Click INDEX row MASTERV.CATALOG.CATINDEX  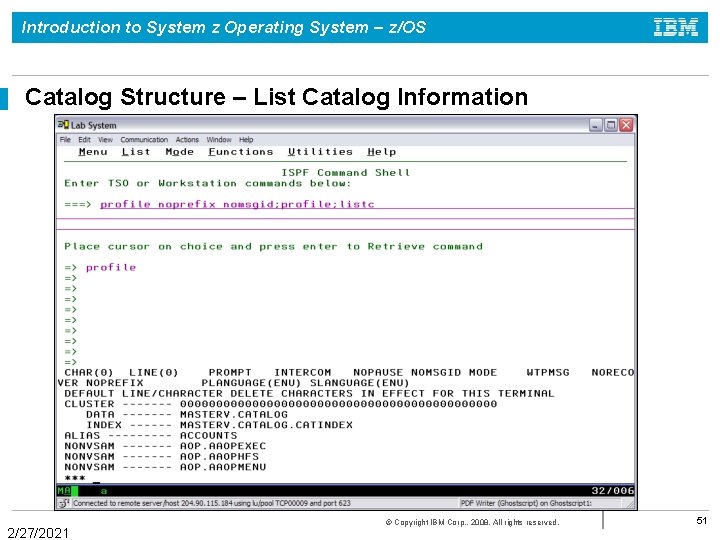[219, 425]
